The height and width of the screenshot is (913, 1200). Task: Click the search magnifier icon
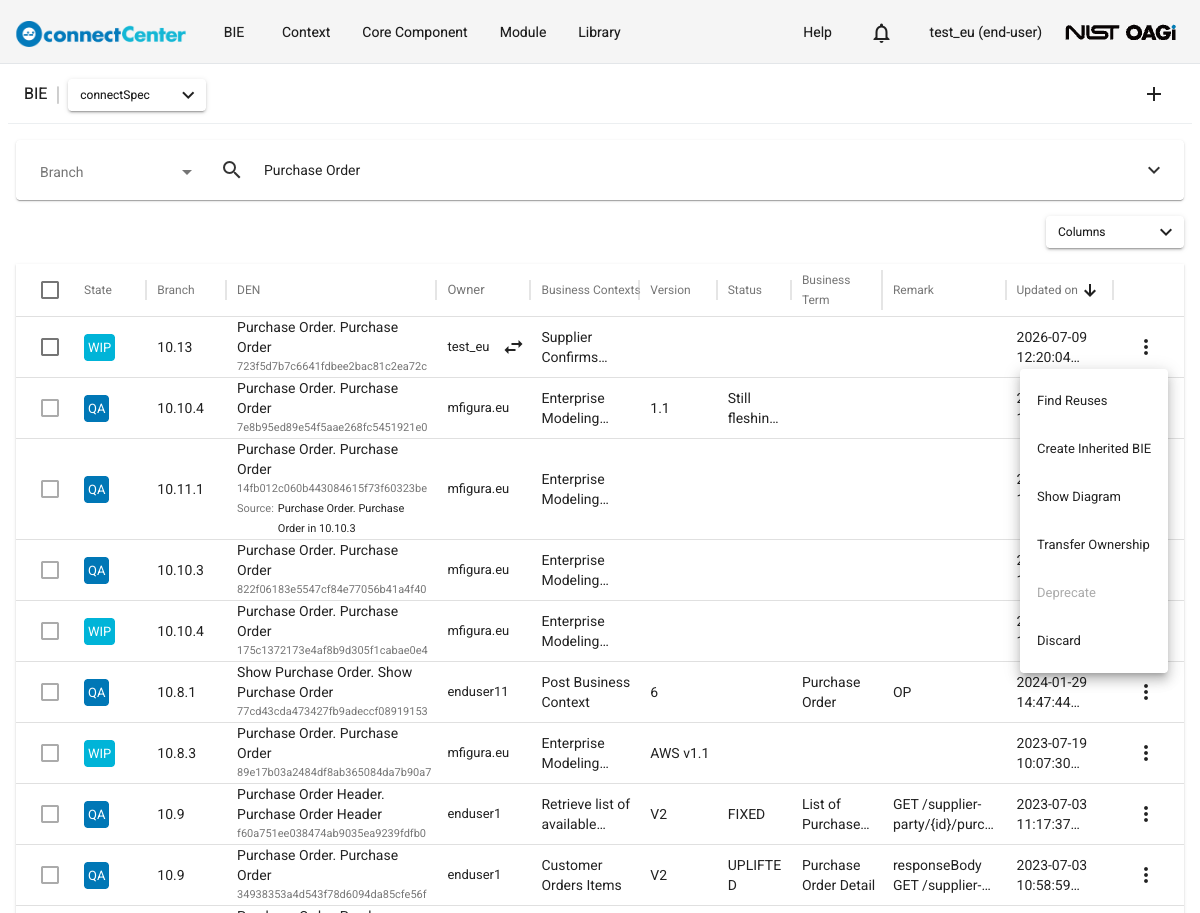coord(232,170)
